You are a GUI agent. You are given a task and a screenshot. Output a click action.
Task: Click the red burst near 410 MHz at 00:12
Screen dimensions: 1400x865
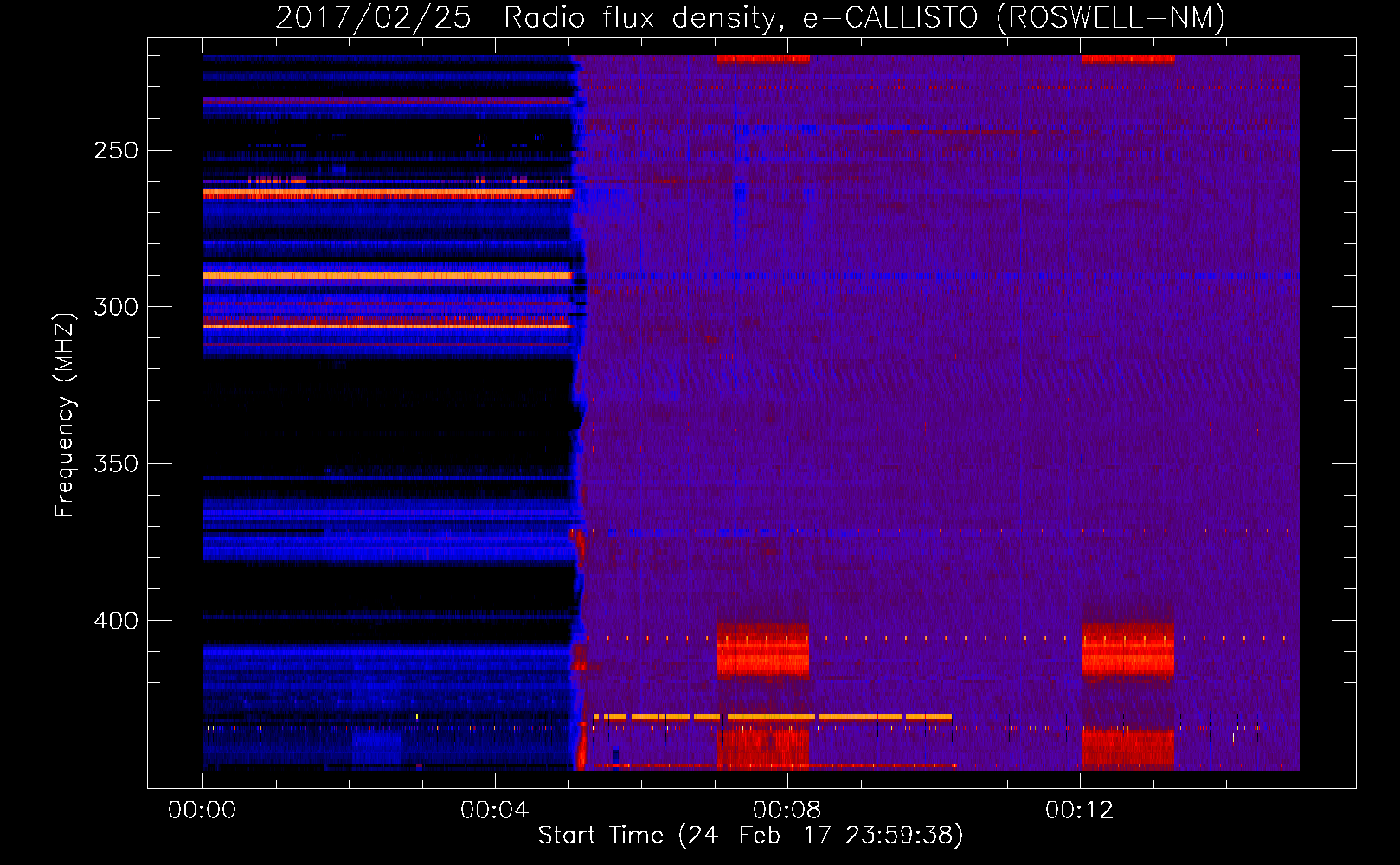coord(1128,650)
